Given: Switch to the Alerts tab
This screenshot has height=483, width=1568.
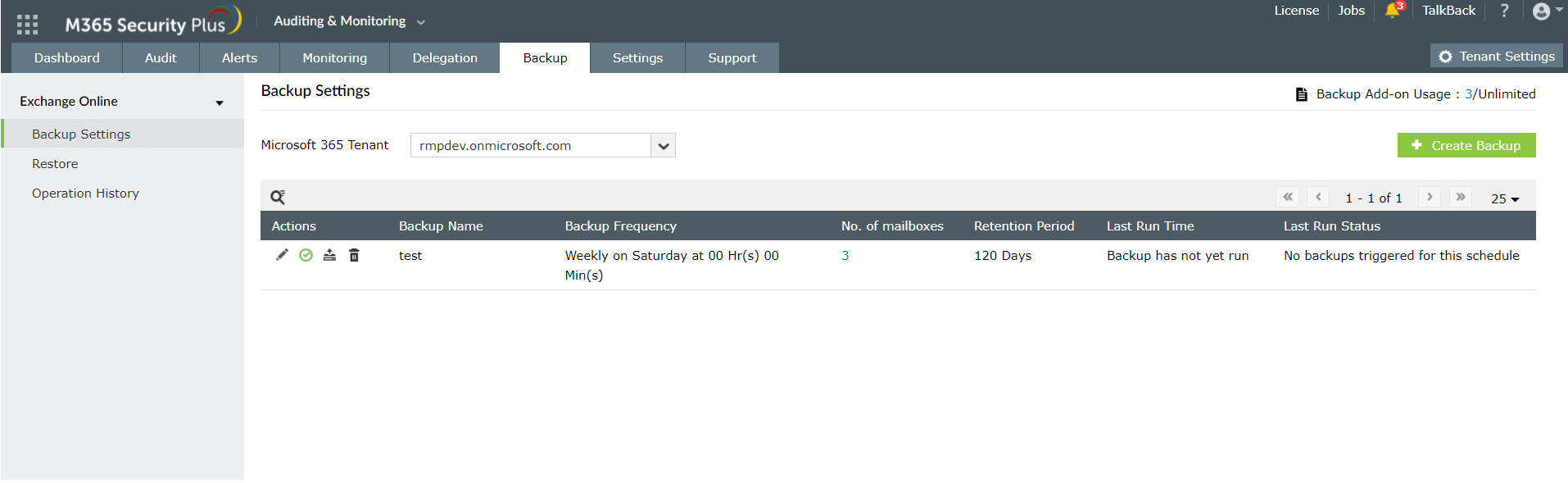Looking at the screenshot, I should [x=239, y=58].
